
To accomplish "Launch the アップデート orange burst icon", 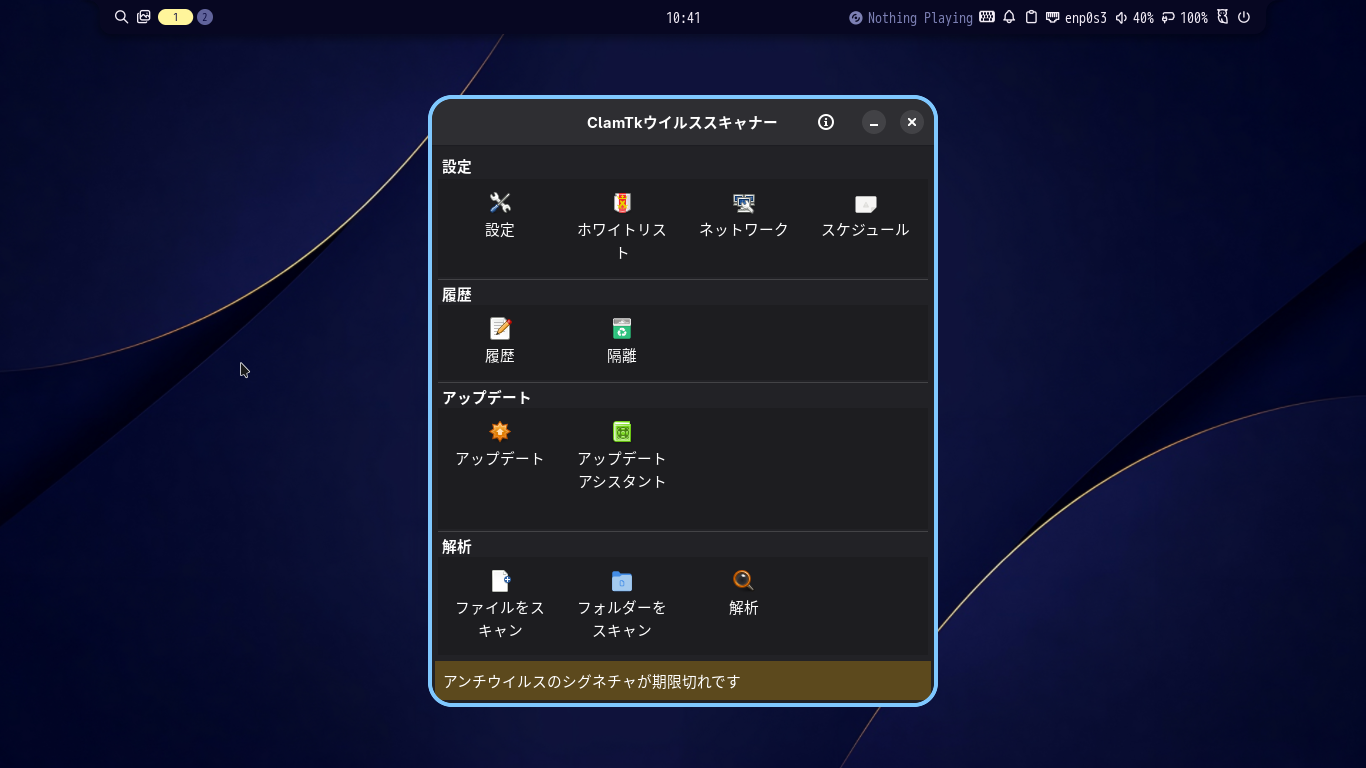I will coord(500,432).
